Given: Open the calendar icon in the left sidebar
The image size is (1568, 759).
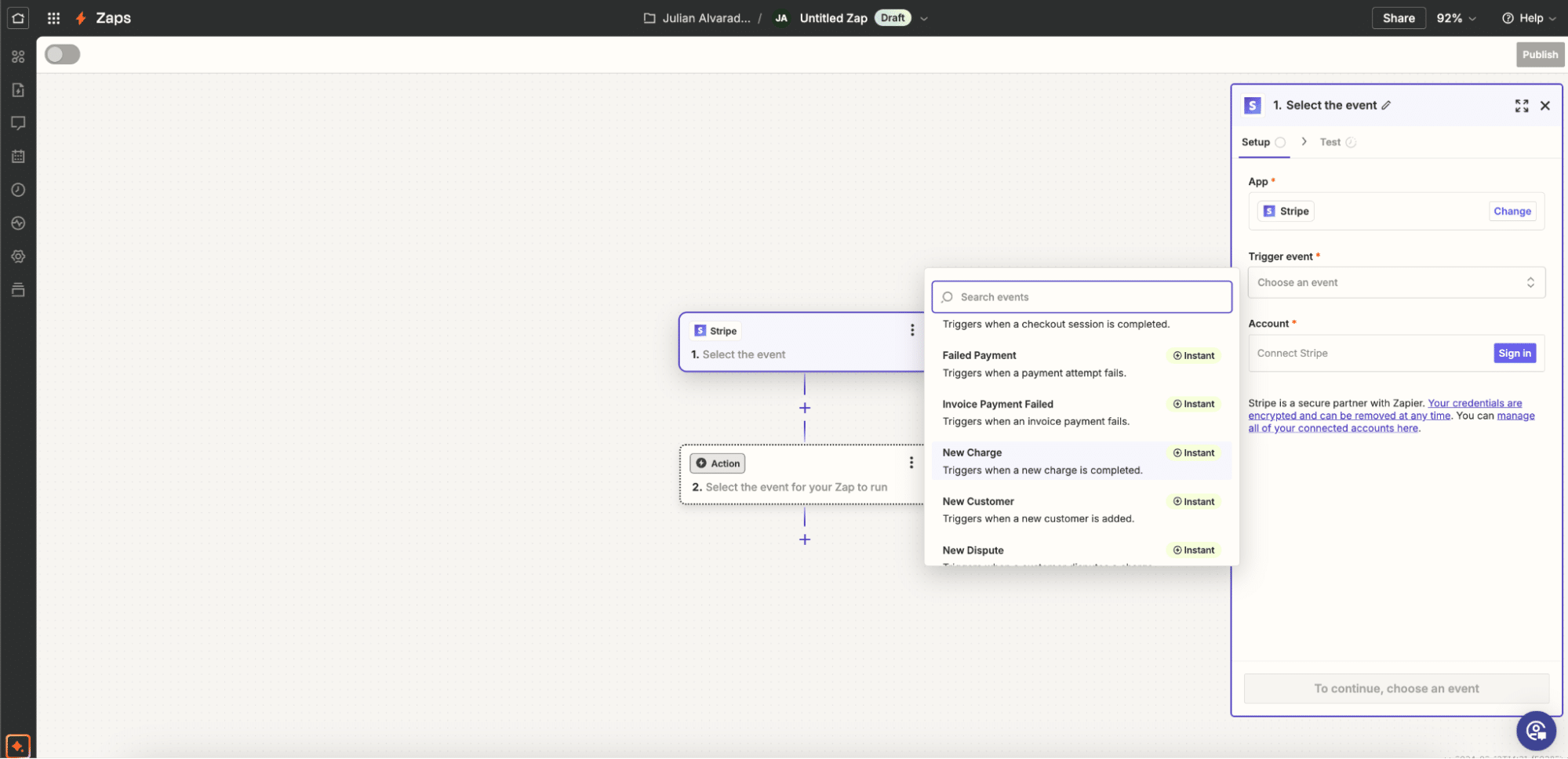Looking at the screenshot, I should pos(18,157).
